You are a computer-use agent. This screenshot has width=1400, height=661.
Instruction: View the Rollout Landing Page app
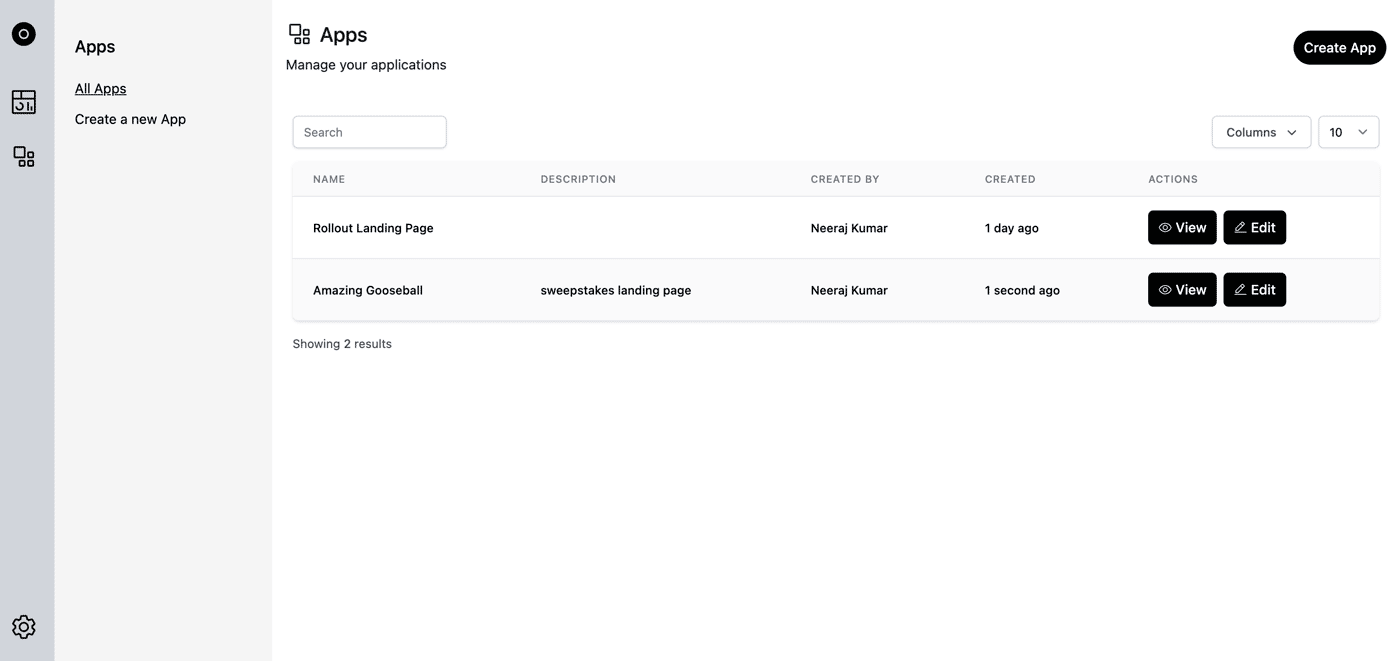click(x=1182, y=228)
